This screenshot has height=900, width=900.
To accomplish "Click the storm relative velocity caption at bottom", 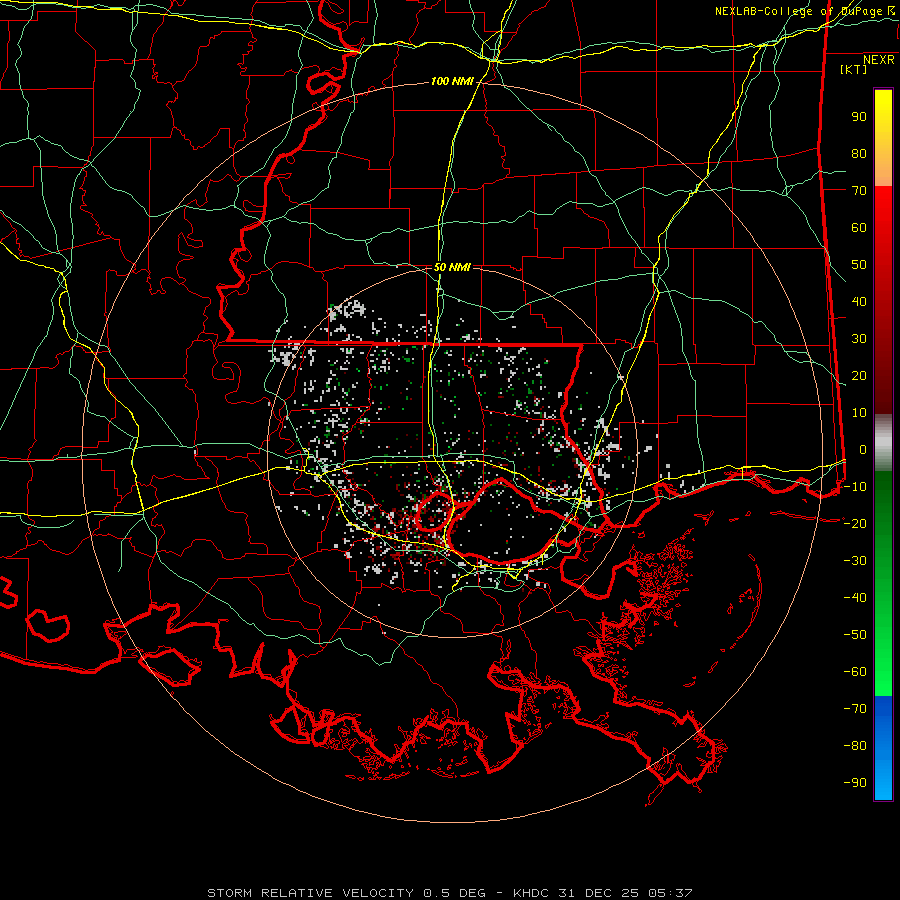I will [450, 893].
